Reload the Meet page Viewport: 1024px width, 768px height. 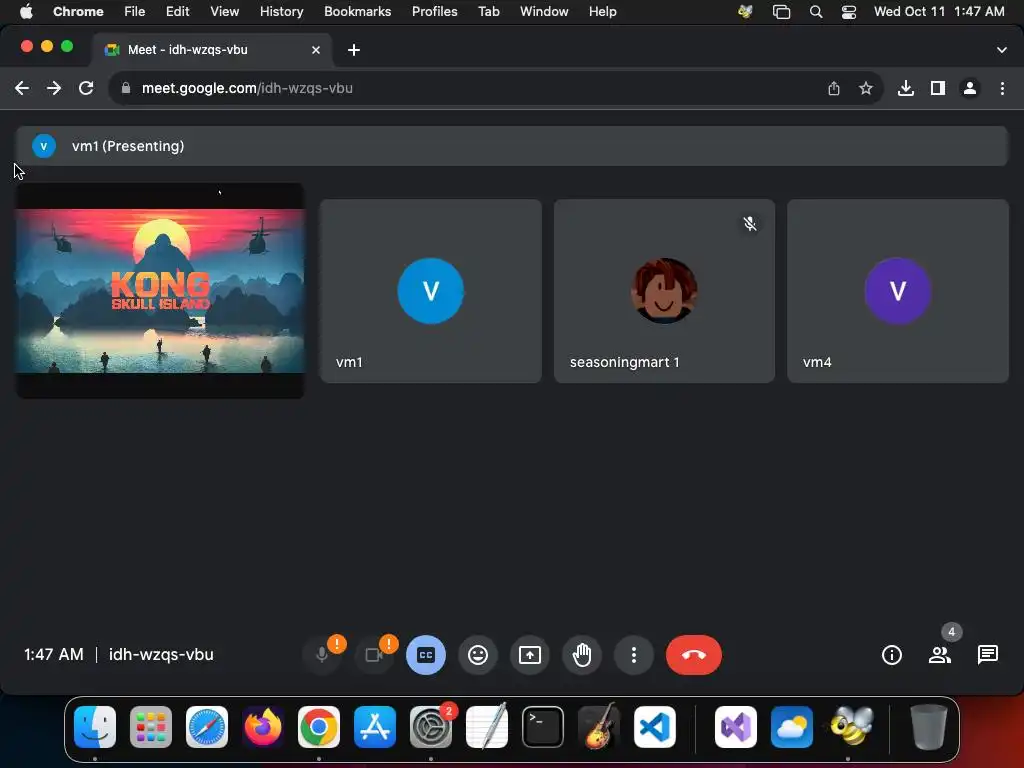click(x=86, y=88)
